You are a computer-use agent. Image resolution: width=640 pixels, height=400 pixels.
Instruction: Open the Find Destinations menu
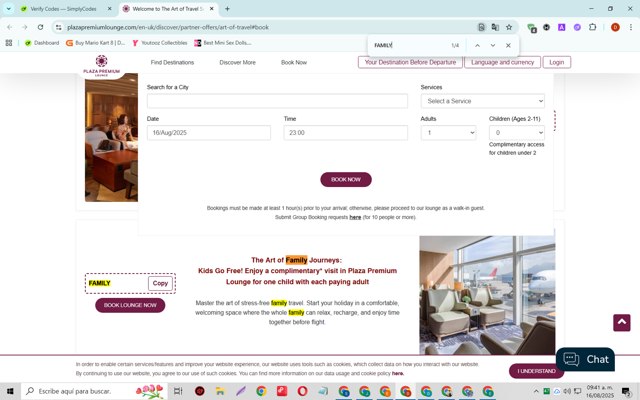click(172, 62)
